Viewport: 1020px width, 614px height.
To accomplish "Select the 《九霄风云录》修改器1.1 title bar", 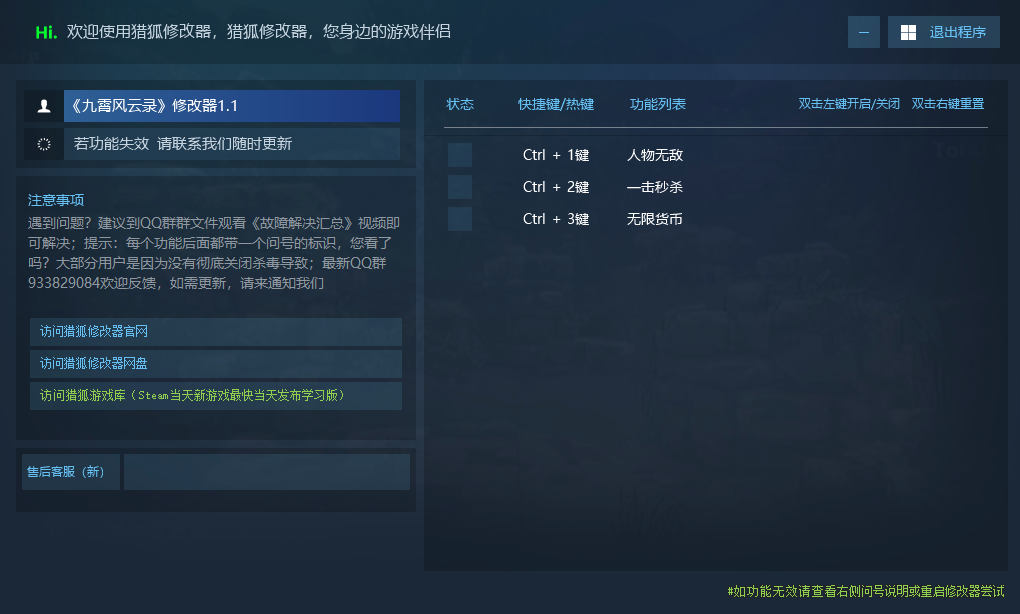I will coord(232,106).
